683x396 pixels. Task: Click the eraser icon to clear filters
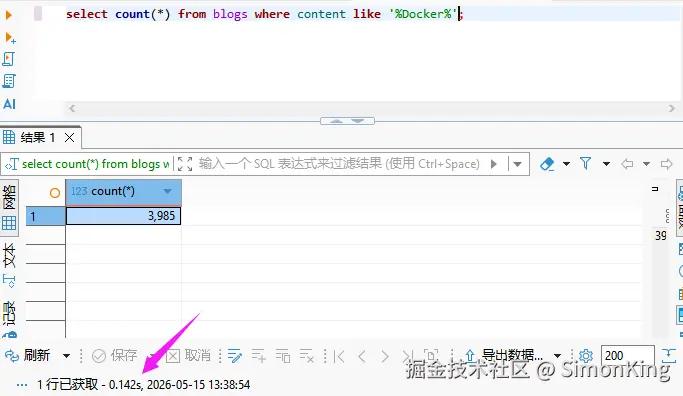[x=547, y=164]
